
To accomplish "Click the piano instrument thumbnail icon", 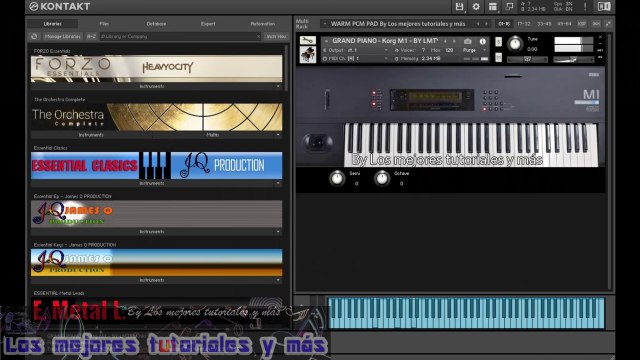I will tap(308, 55).
